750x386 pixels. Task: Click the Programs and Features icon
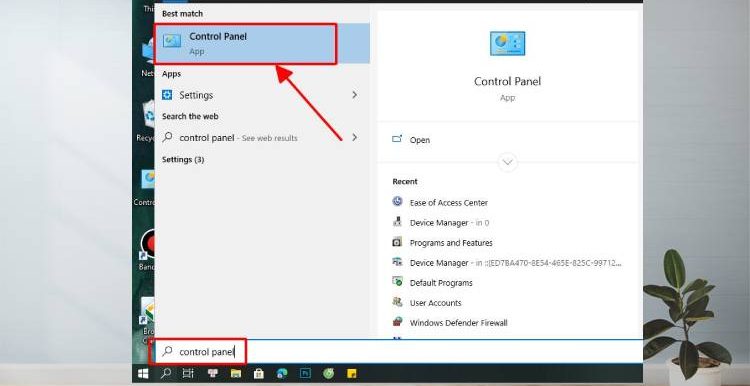point(397,242)
